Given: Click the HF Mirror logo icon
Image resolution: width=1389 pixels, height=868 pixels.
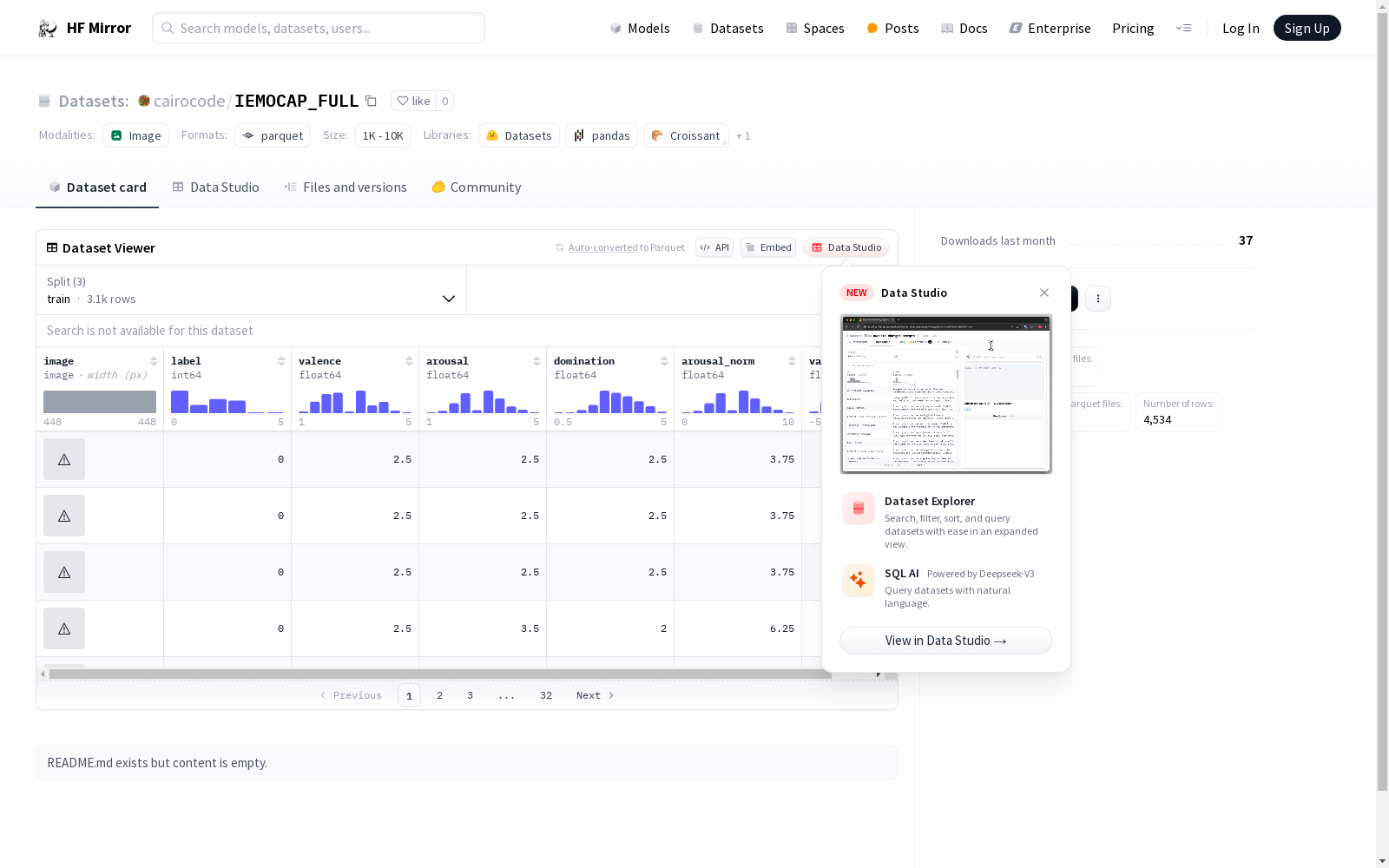Looking at the screenshot, I should [x=48, y=29].
